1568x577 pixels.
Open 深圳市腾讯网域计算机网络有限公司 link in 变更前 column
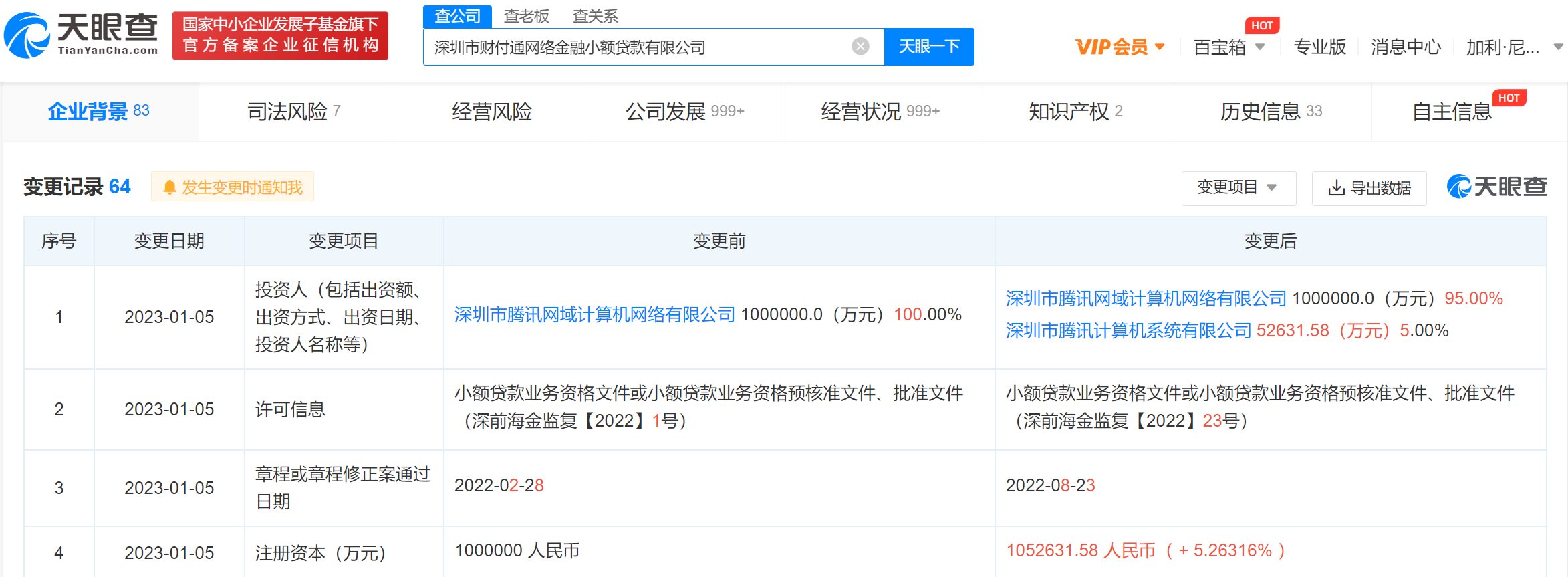coord(595,314)
